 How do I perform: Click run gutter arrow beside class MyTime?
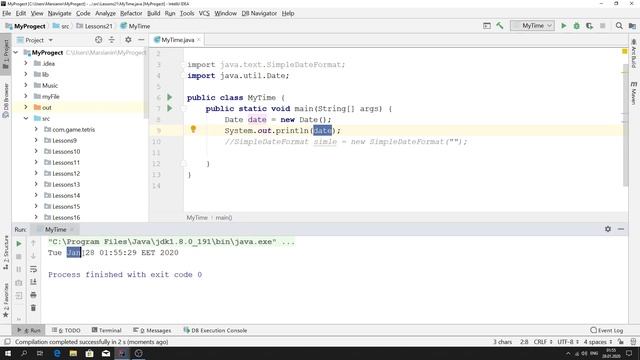click(x=169, y=97)
